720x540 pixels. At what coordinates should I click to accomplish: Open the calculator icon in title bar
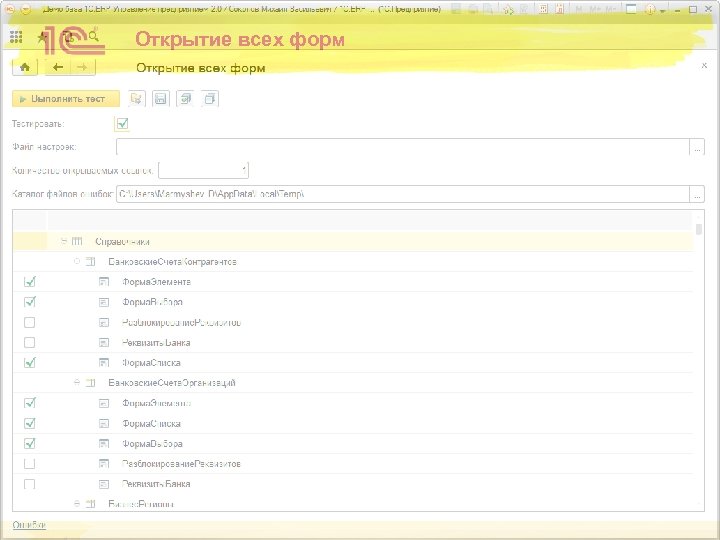(543, 9)
